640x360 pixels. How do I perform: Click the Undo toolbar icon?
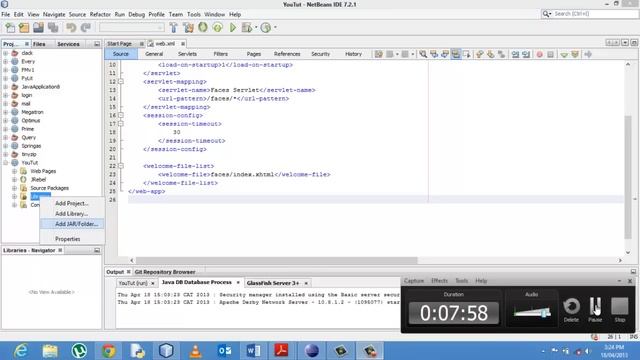71,28
